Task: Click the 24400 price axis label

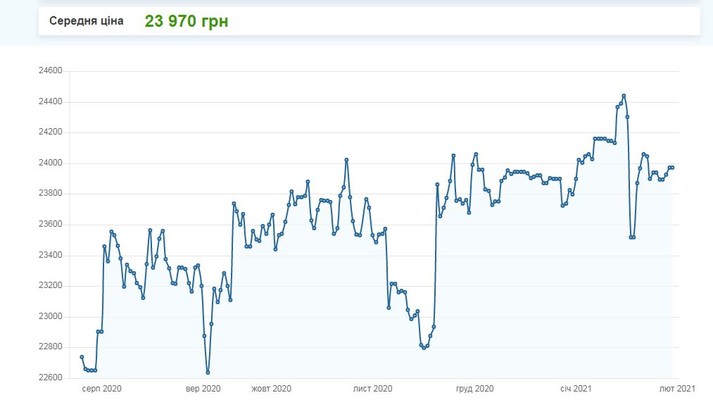Action: click(x=49, y=102)
